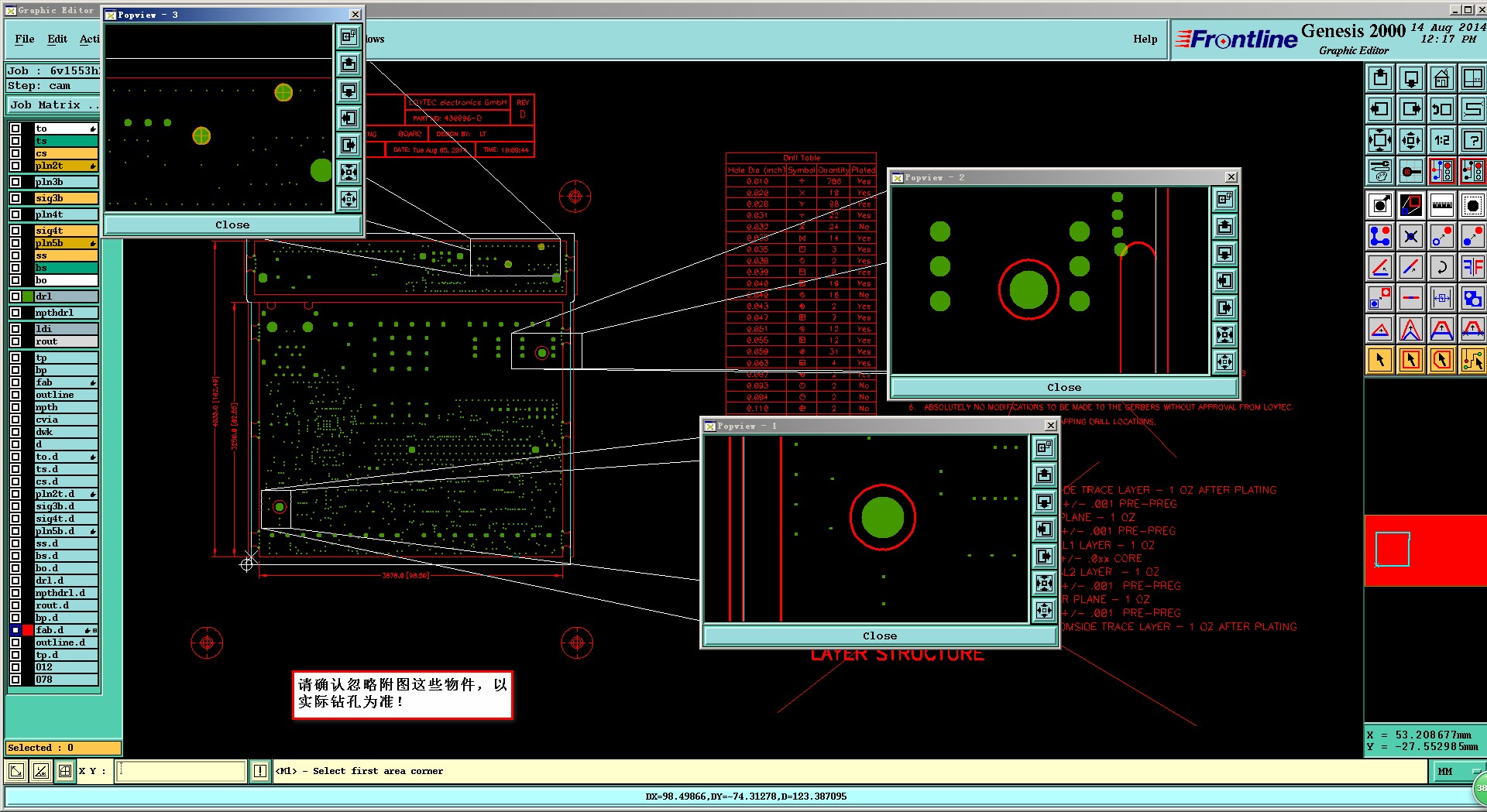
Task: Select the feature highlight tool with dashed circle
Action: click(1472, 205)
